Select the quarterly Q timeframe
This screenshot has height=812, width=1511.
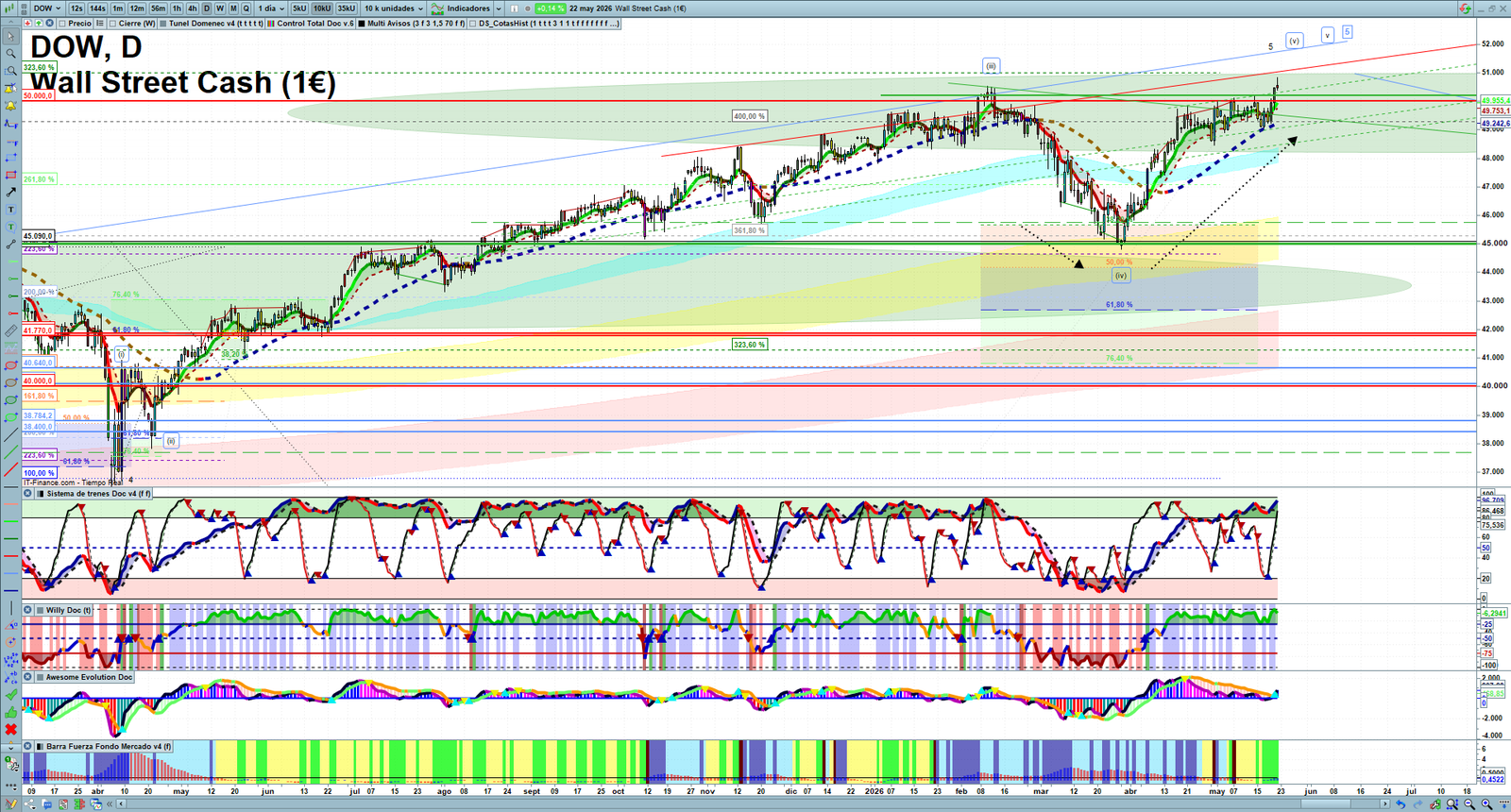point(246,8)
